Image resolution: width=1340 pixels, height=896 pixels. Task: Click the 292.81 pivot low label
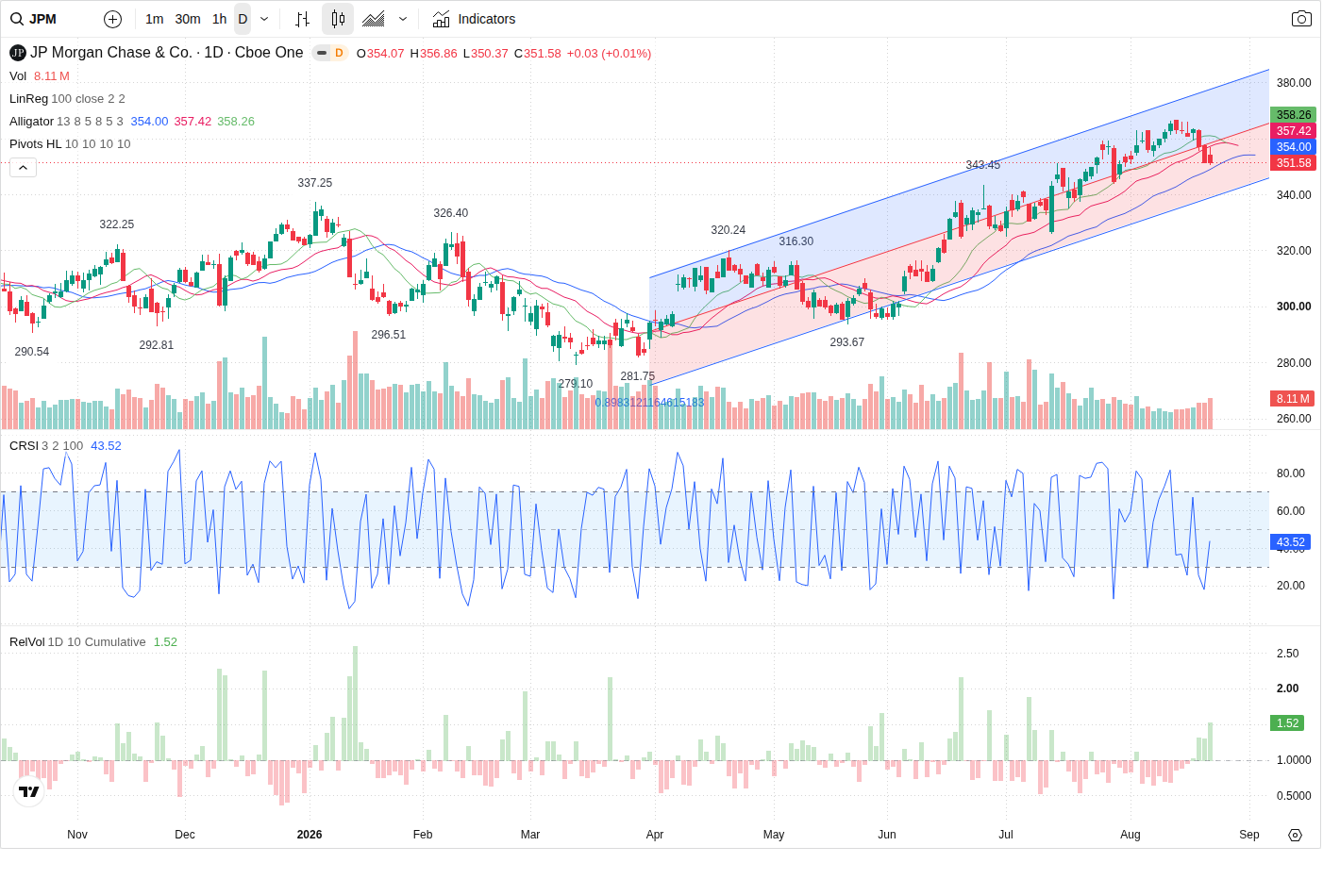pos(157,345)
